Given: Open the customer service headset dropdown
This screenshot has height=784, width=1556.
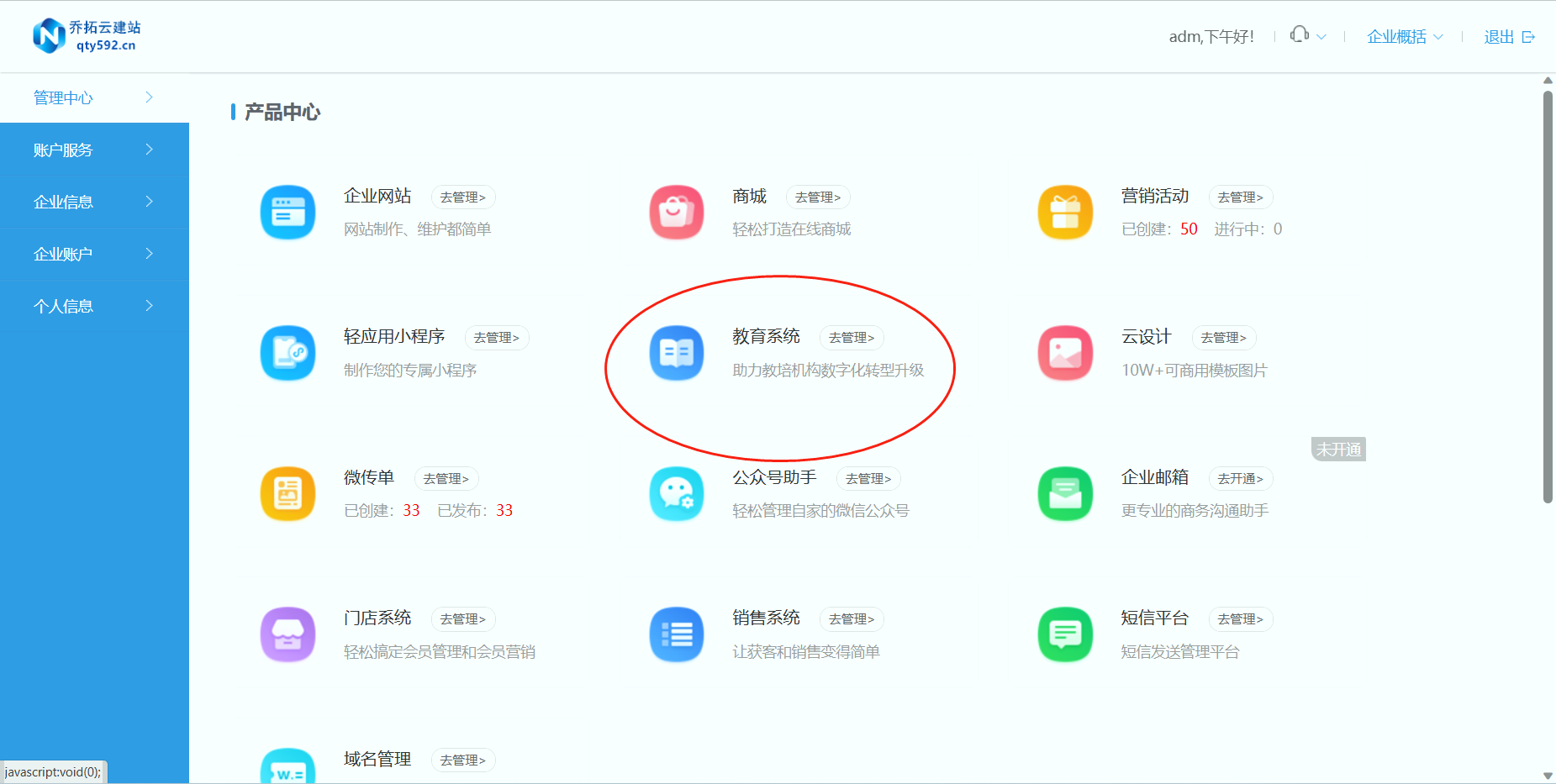Looking at the screenshot, I should pos(1307,36).
